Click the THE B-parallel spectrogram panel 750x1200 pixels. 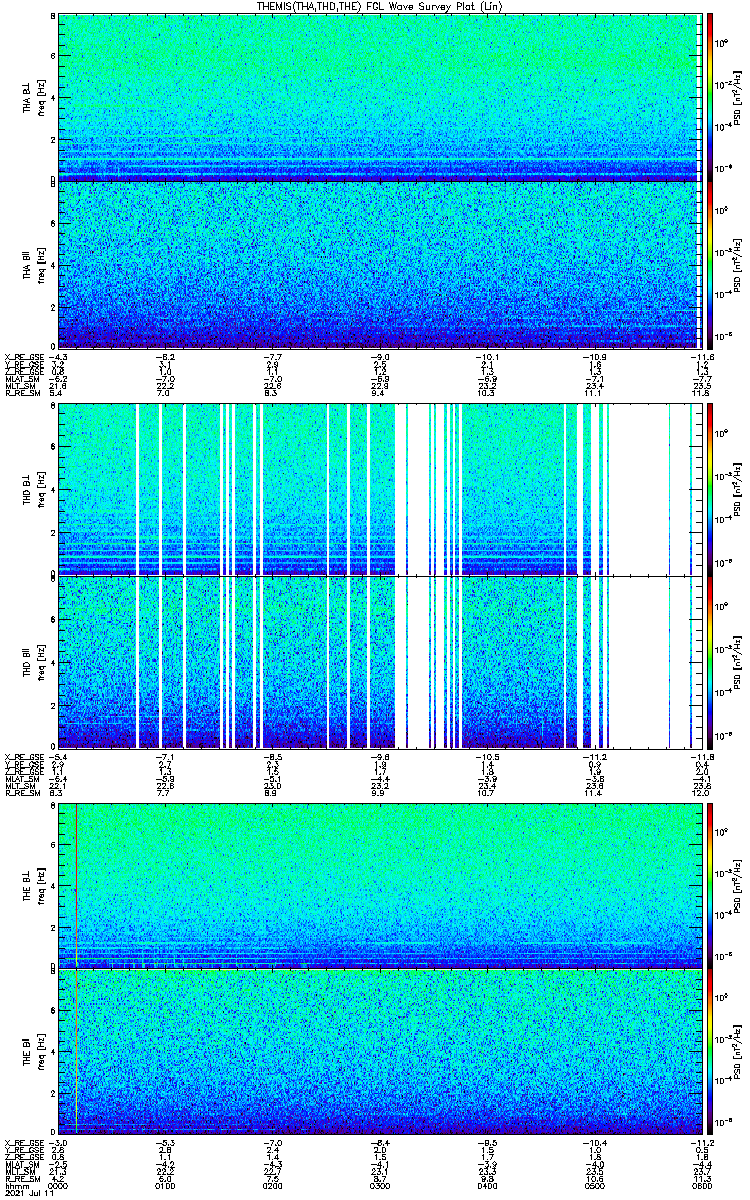click(380, 1053)
